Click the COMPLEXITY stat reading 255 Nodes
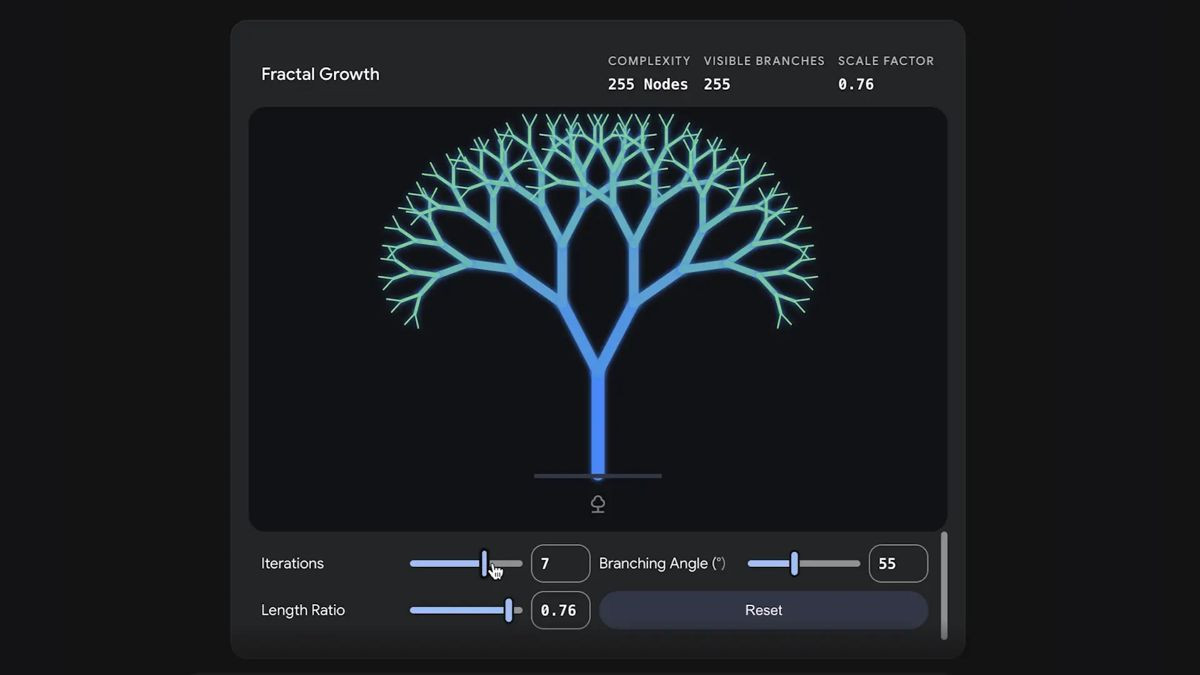This screenshot has width=1200, height=675. coord(648,84)
